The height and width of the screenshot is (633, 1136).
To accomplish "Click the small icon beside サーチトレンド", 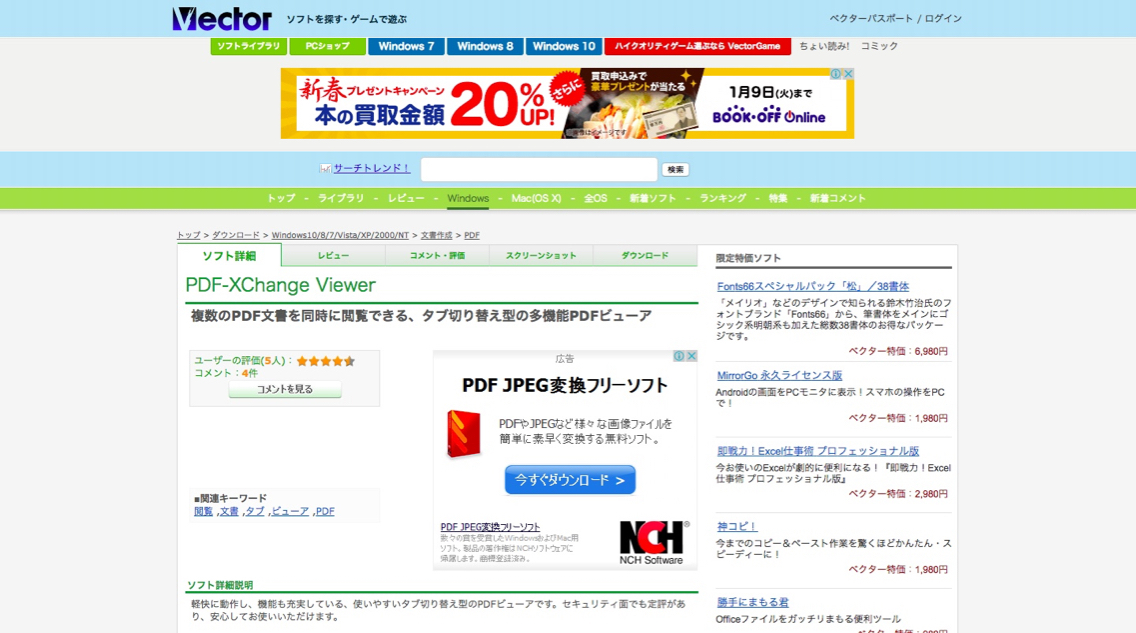I will click(x=325, y=169).
